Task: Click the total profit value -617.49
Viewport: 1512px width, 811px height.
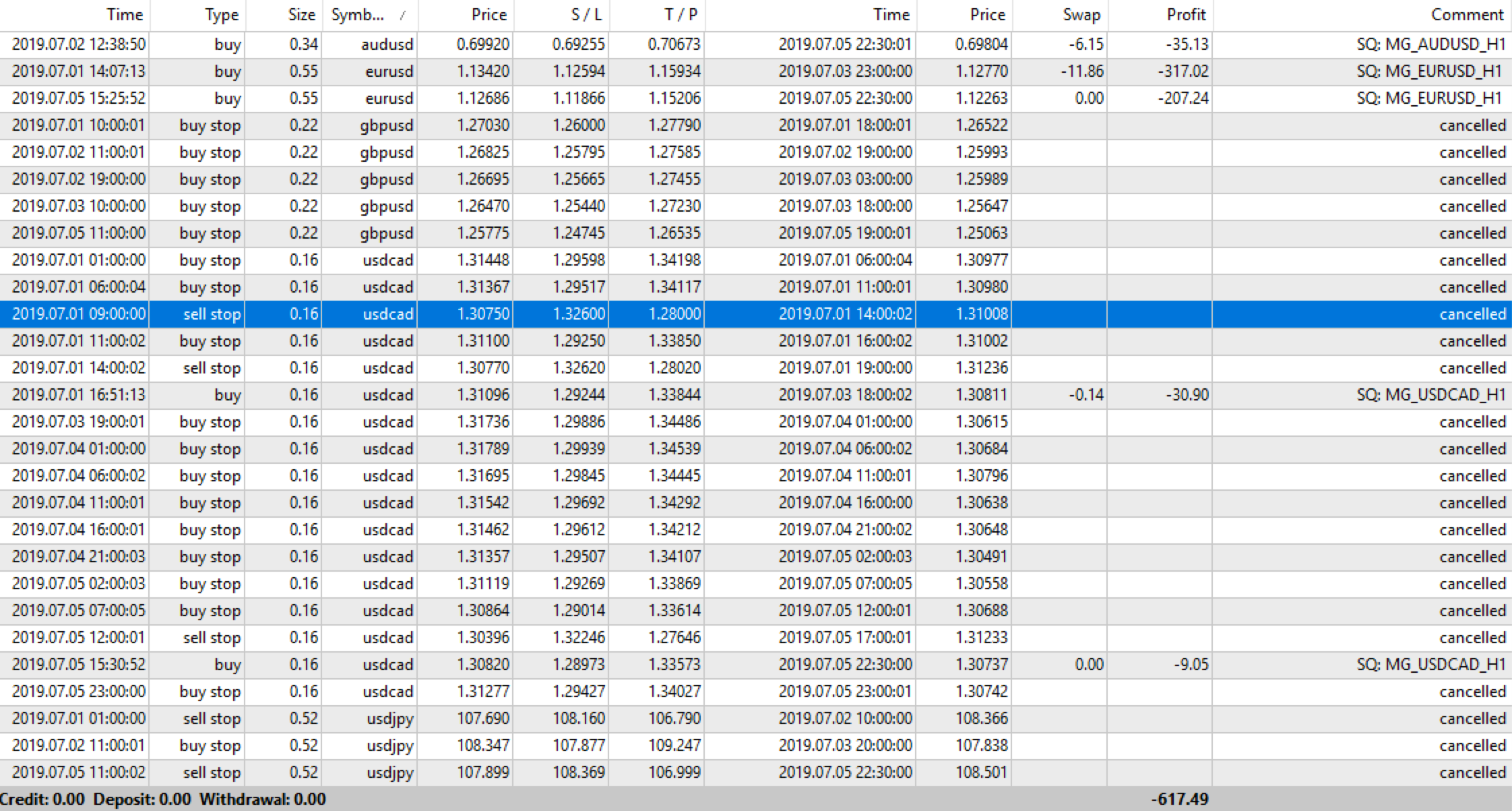Action: coord(1179,800)
